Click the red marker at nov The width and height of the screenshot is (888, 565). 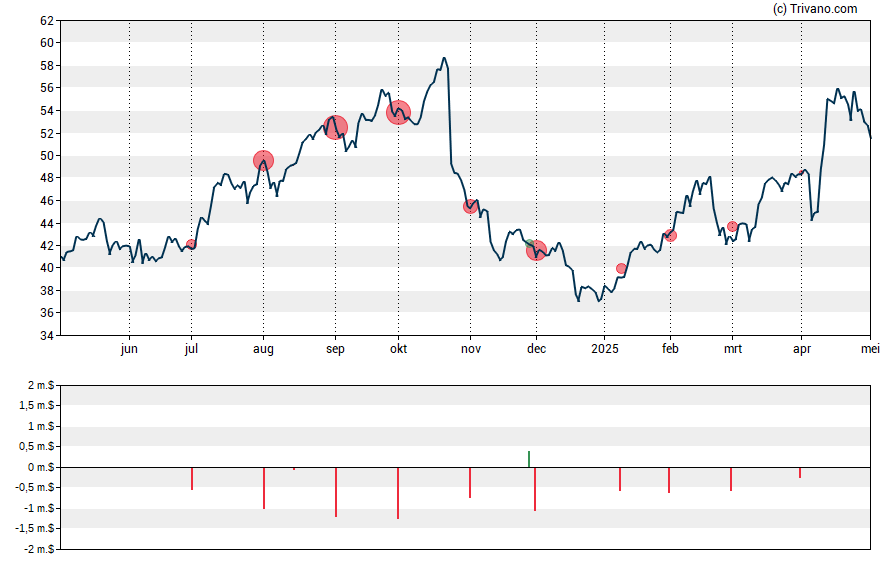click(x=470, y=207)
